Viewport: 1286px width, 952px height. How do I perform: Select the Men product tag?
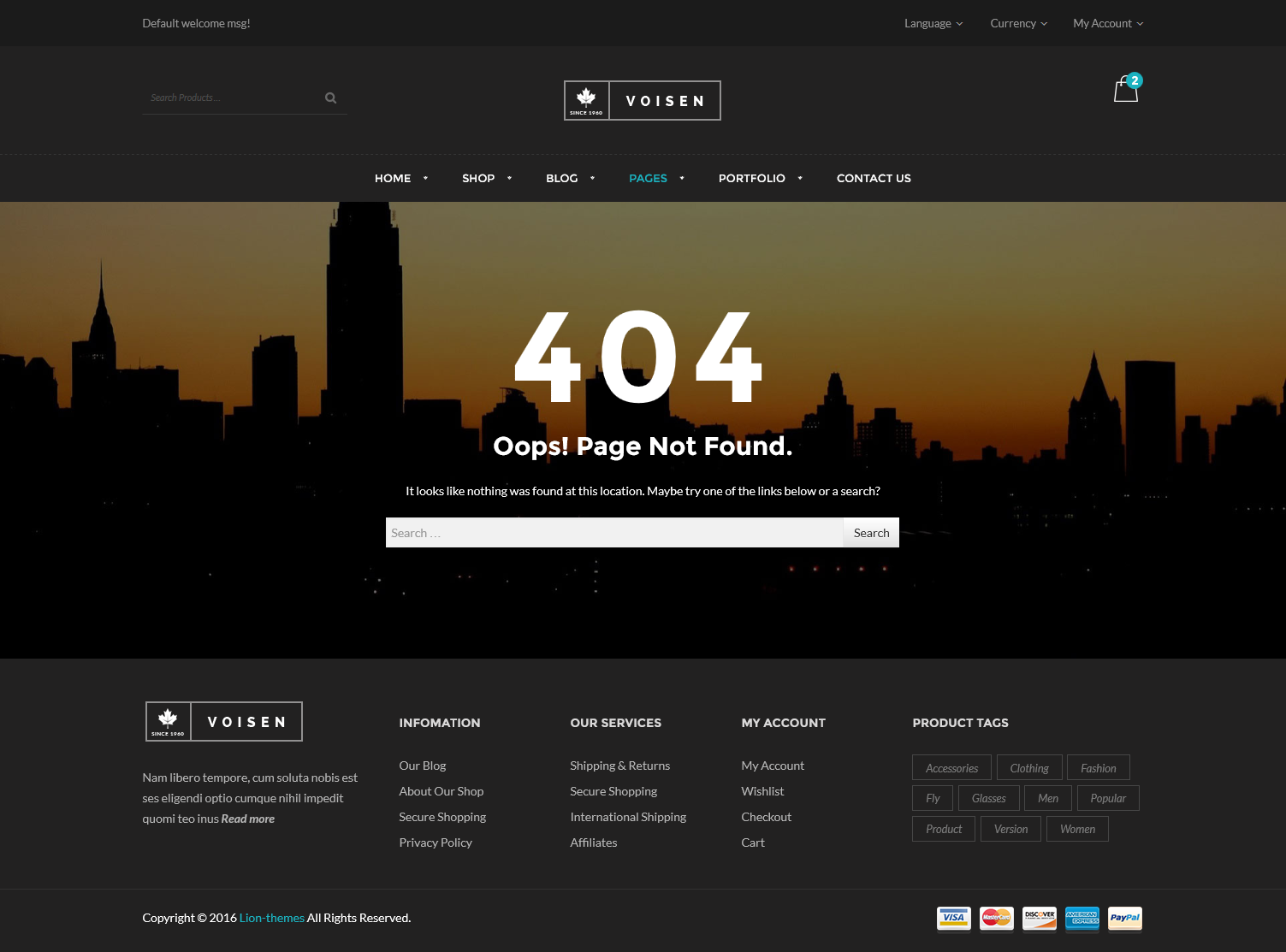pyautogui.click(x=1048, y=798)
